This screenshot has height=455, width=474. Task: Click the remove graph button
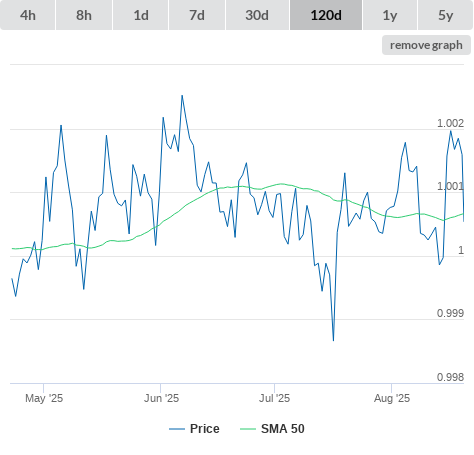[426, 45]
